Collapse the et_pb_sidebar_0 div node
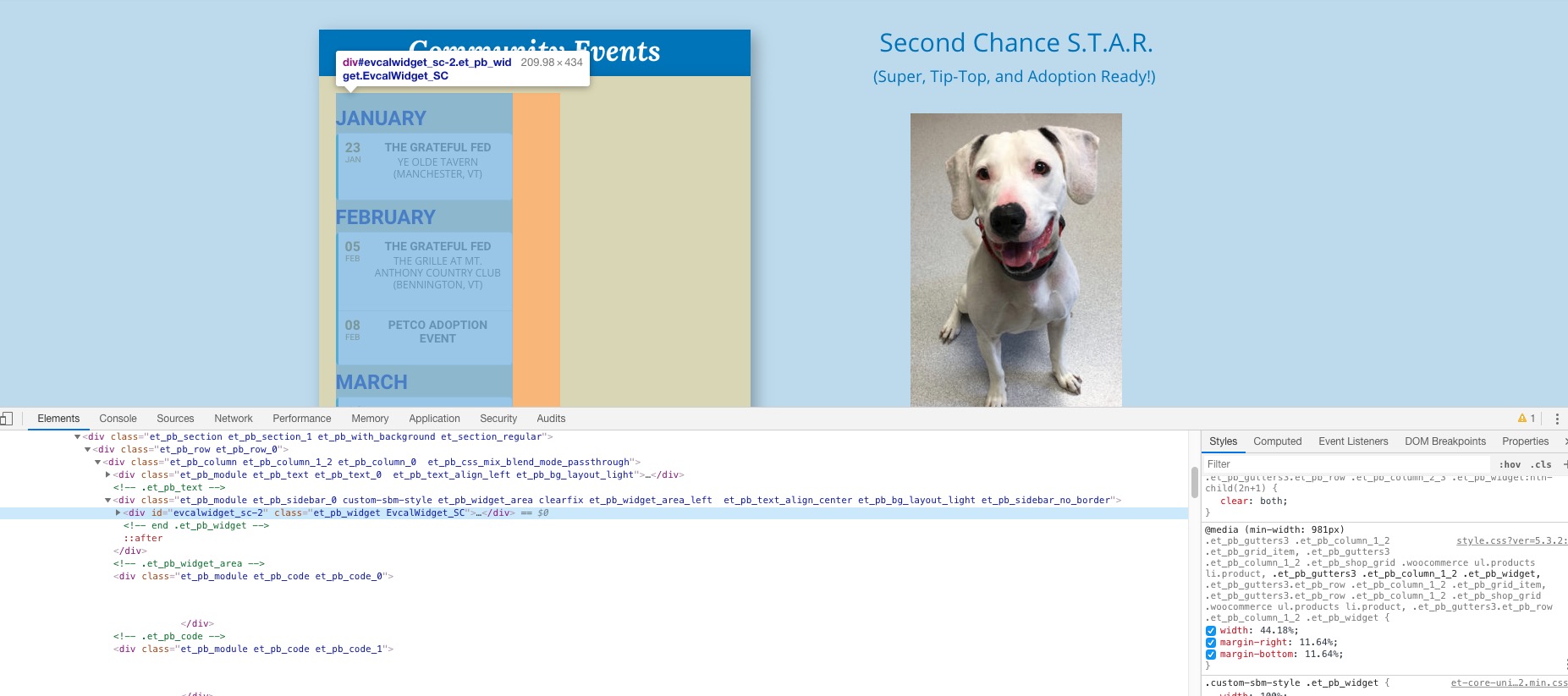 107,501
